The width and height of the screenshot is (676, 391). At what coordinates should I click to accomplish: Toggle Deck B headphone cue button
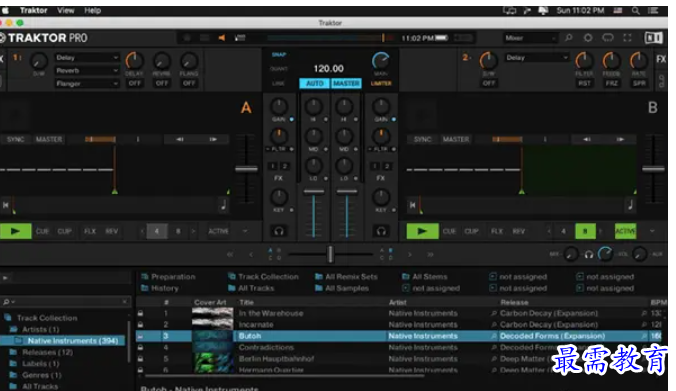coord(381,231)
